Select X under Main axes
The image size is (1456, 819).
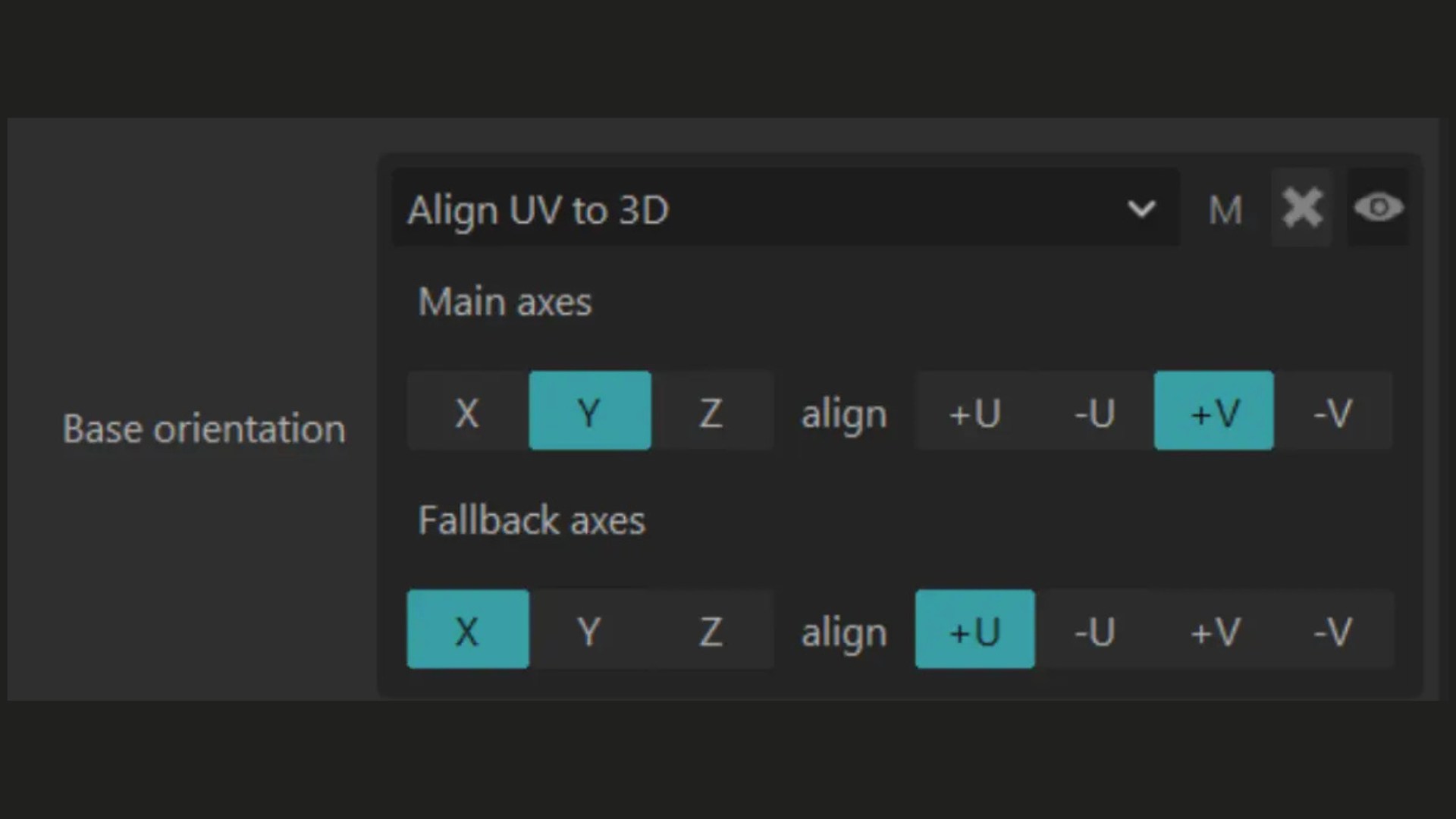[x=467, y=411]
